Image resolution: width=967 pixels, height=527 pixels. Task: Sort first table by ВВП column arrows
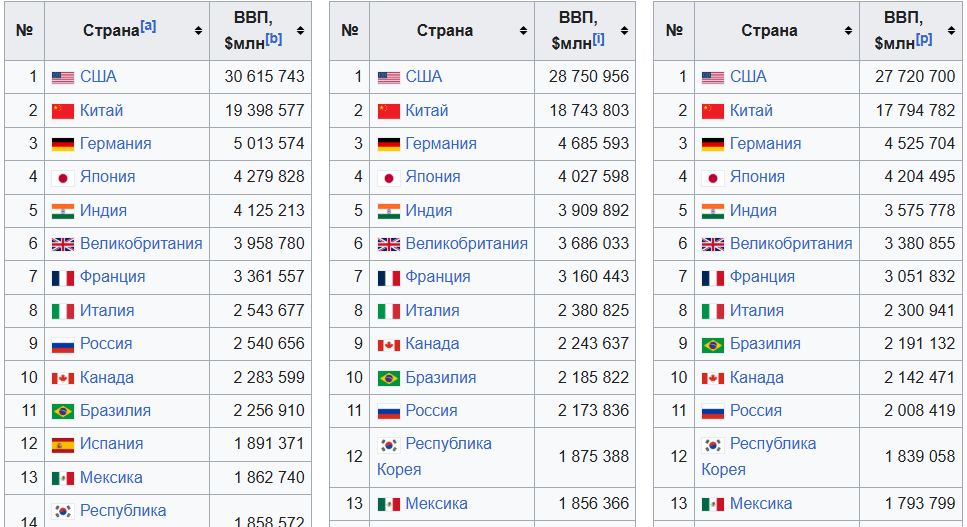300,30
